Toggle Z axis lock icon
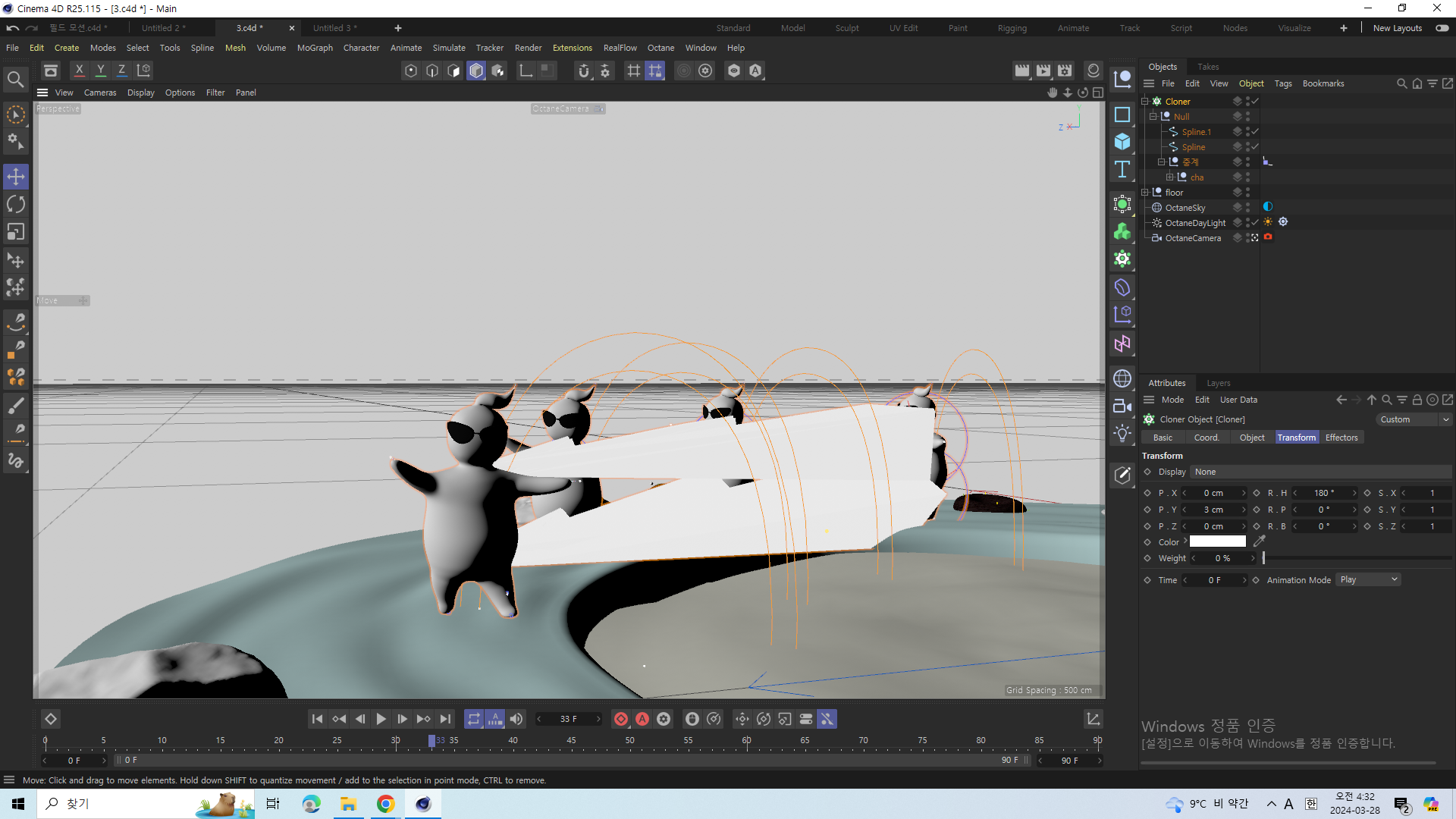1456x819 pixels. 121,71
